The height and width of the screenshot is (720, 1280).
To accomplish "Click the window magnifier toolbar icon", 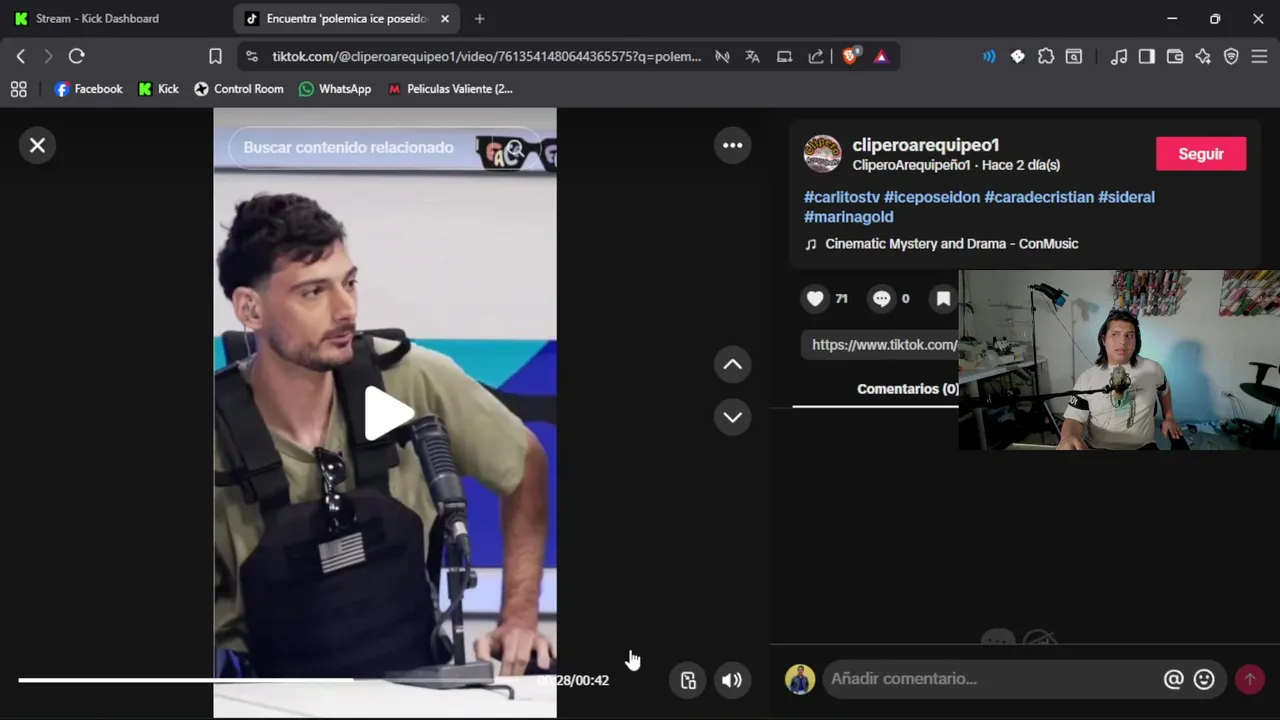I will pyautogui.click(x=1074, y=57).
